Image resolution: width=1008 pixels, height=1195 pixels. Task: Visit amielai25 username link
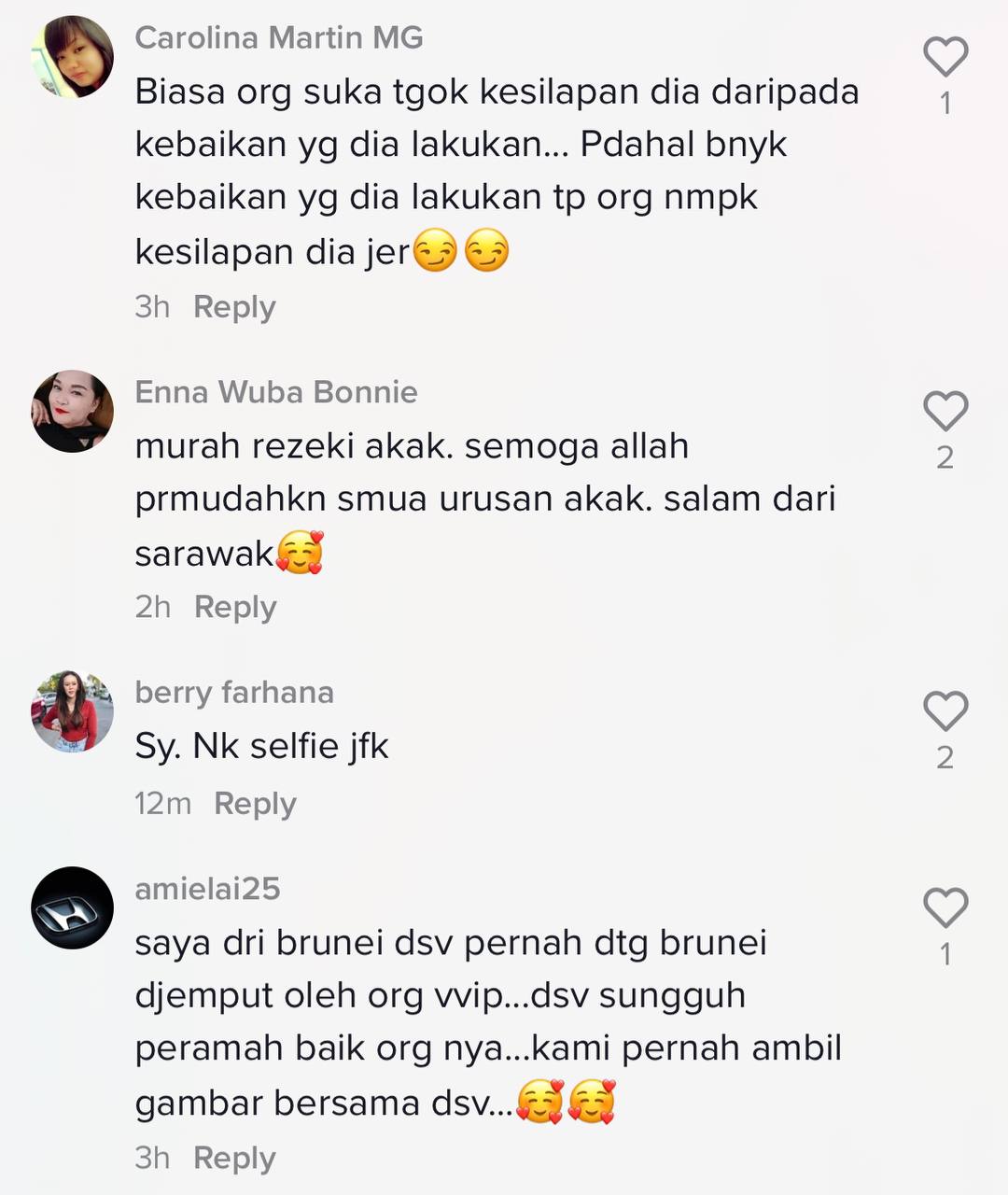click(x=207, y=888)
